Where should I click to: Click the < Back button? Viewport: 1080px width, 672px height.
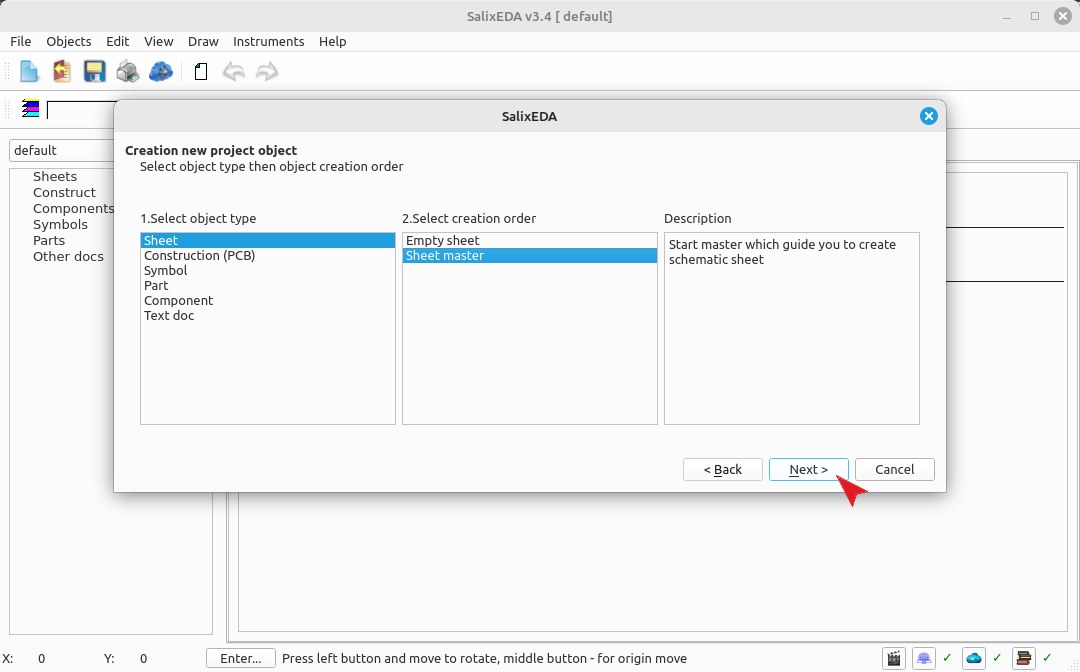[x=723, y=470]
